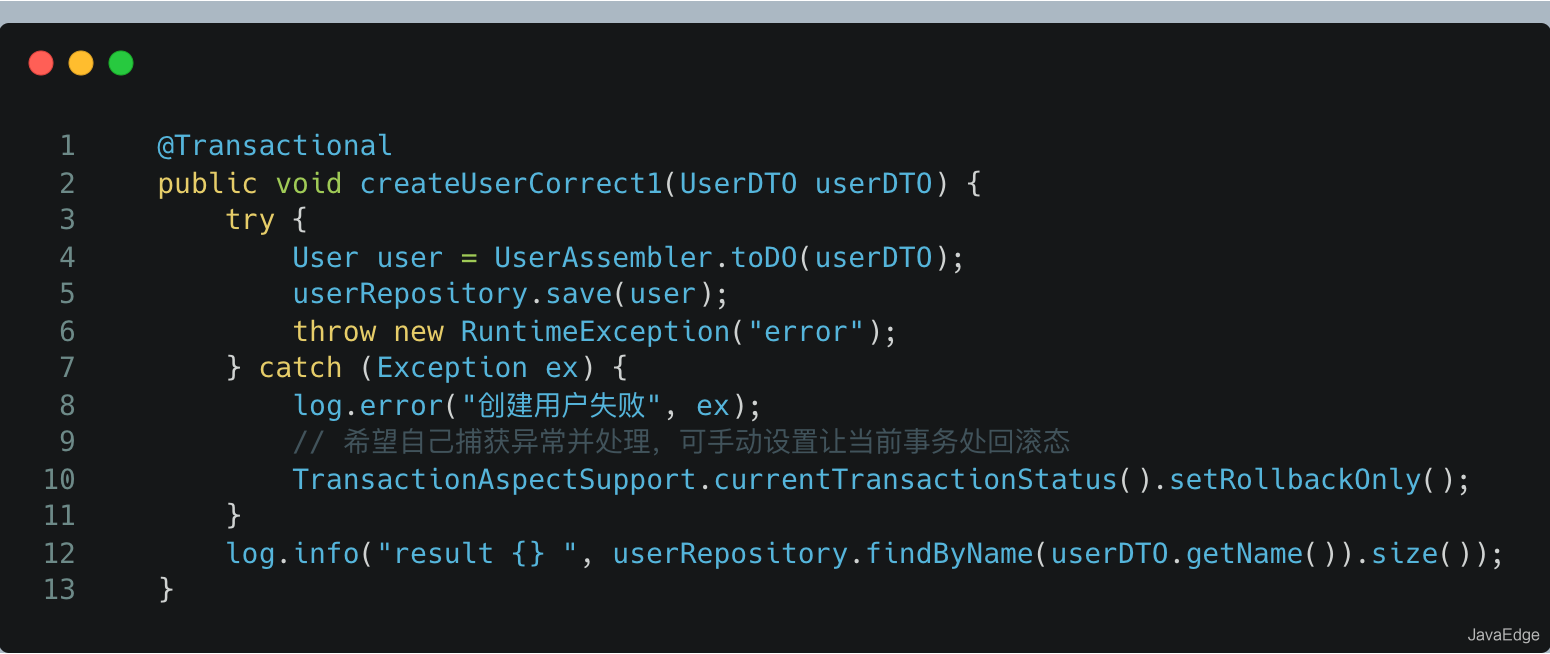The height and width of the screenshot is (654, 1550).
Task: Click the JavaEdge watermark
Action: click(1503, 635)
